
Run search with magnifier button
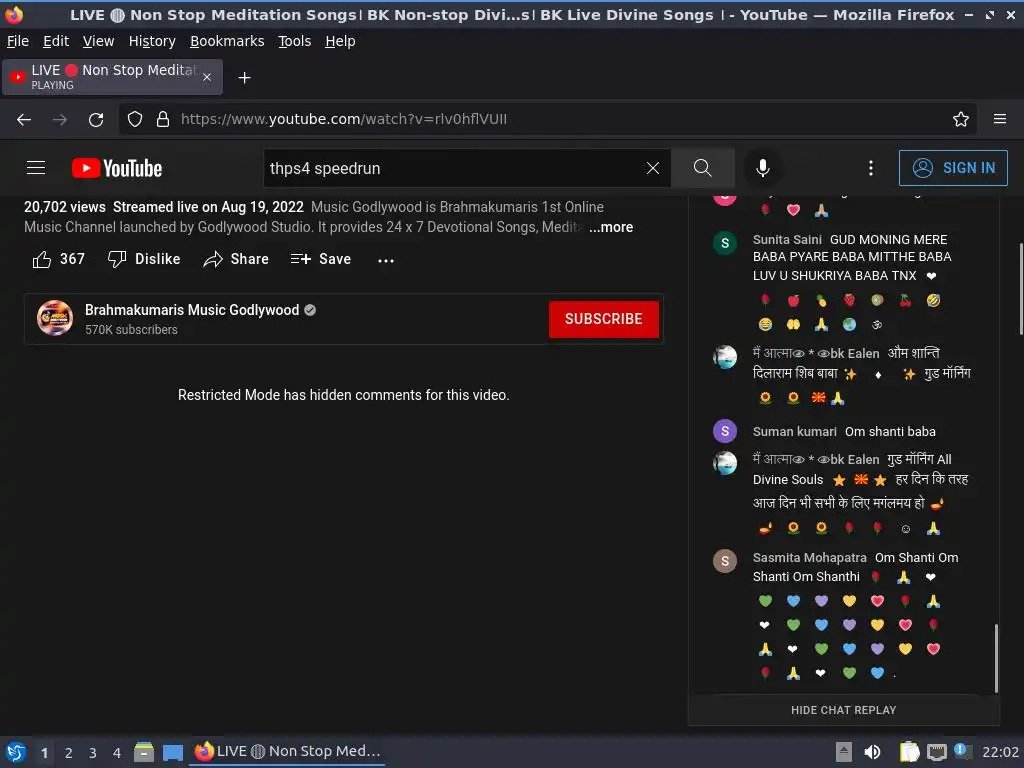pos(703,168)
